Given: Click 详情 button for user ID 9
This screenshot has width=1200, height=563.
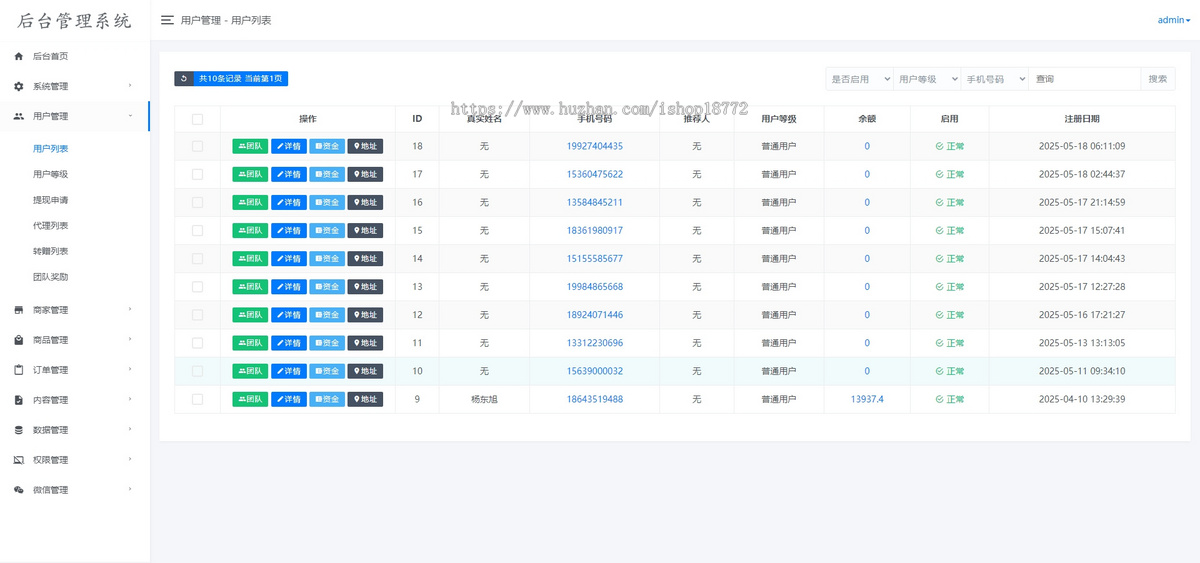Looking at the screenshot, I should pos(289,399).
